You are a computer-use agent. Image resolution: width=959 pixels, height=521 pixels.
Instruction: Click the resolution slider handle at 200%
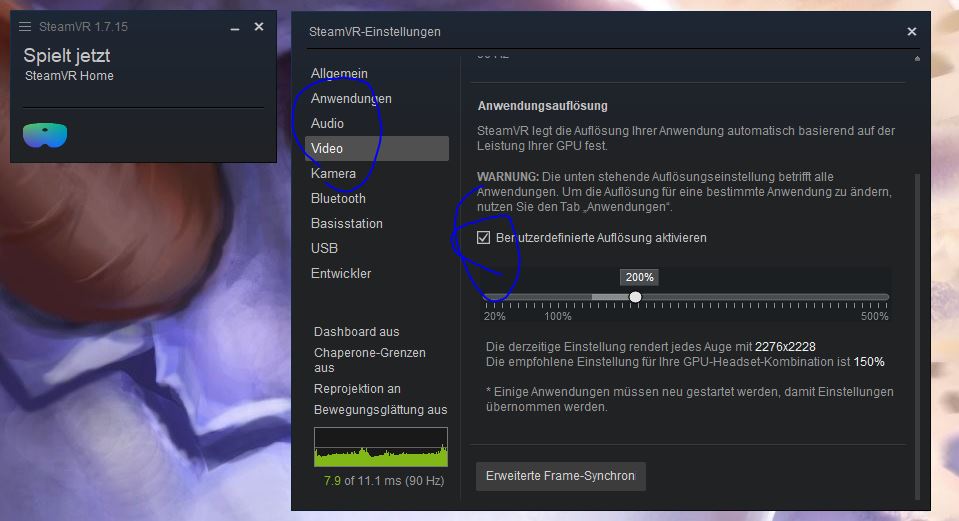[635, 297]
